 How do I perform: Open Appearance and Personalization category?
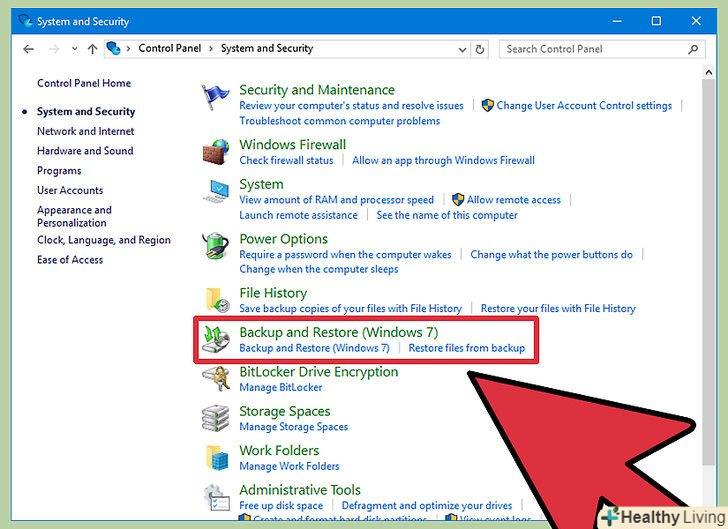click(74, 216)
